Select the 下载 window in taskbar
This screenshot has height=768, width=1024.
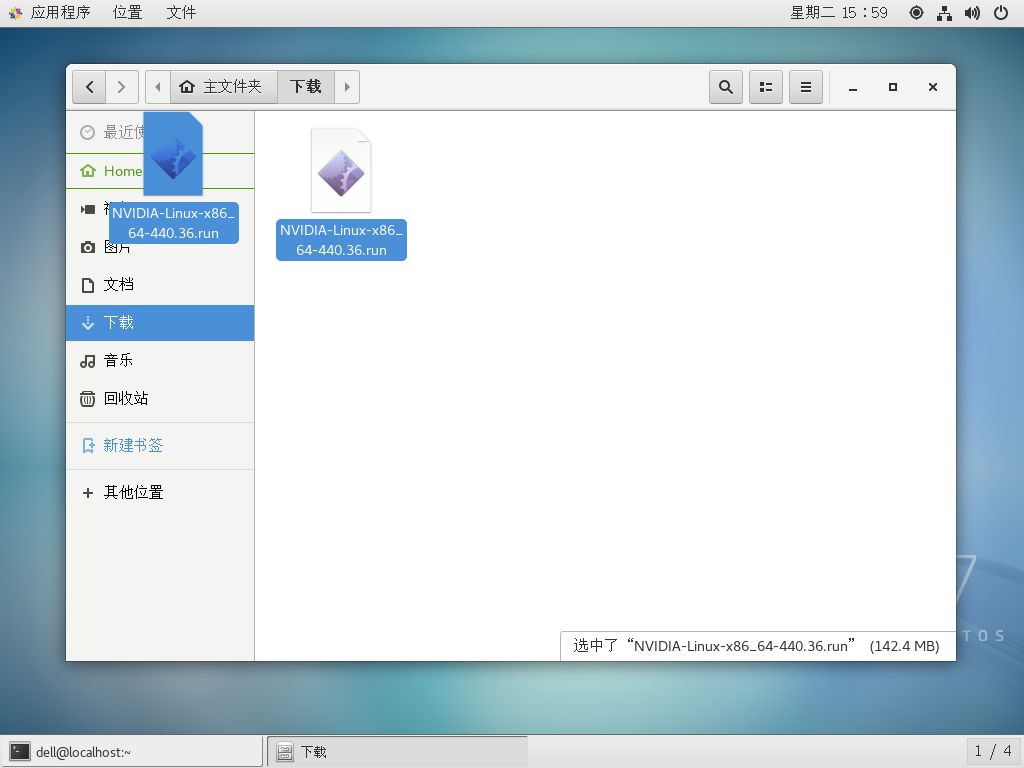click(398, 752)
